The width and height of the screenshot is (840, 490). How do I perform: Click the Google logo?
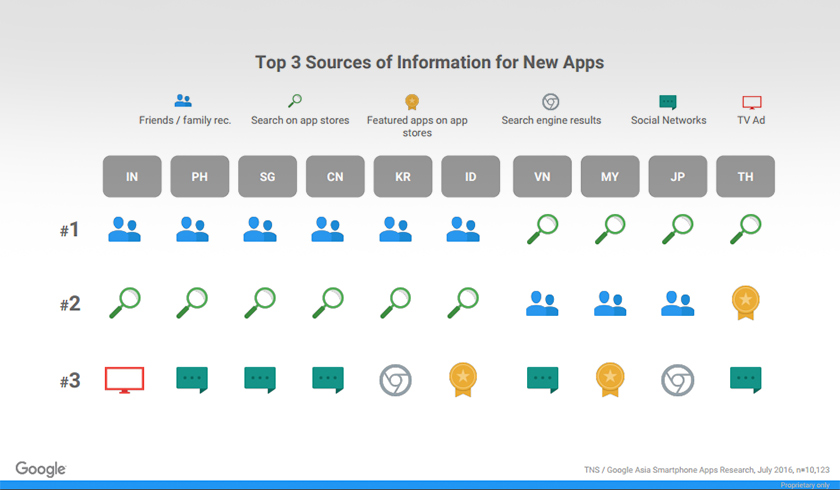click(x=41, y=469)
